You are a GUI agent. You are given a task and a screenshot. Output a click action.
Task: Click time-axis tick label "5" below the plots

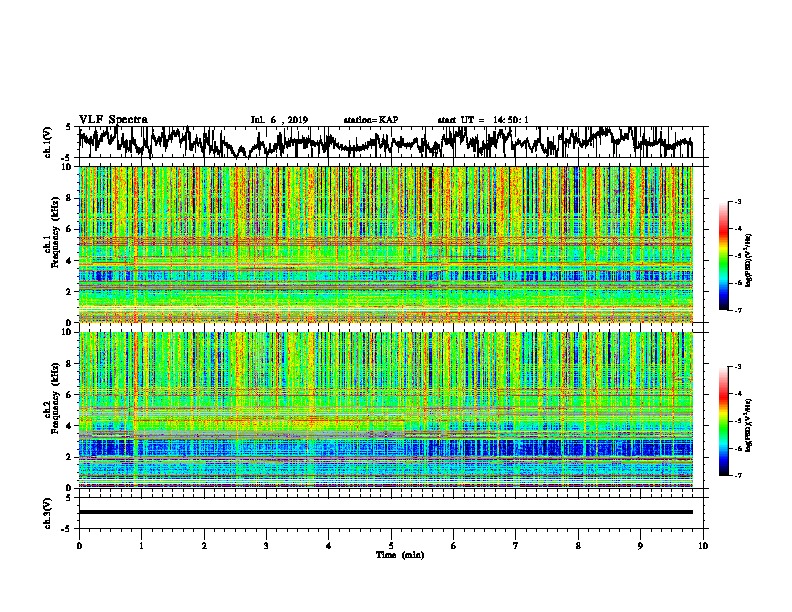(391, 546)
